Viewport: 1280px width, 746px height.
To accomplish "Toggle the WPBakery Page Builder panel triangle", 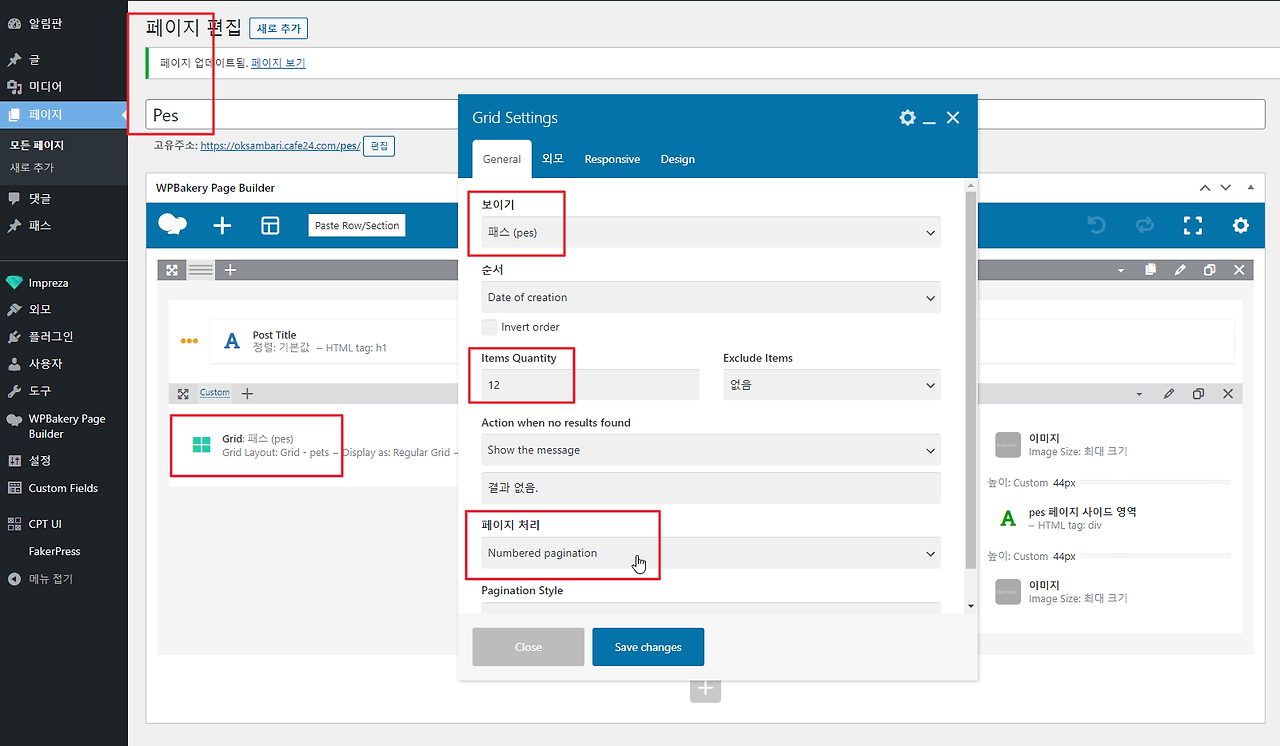I will pyautogui.click(x=1250, y=188).
